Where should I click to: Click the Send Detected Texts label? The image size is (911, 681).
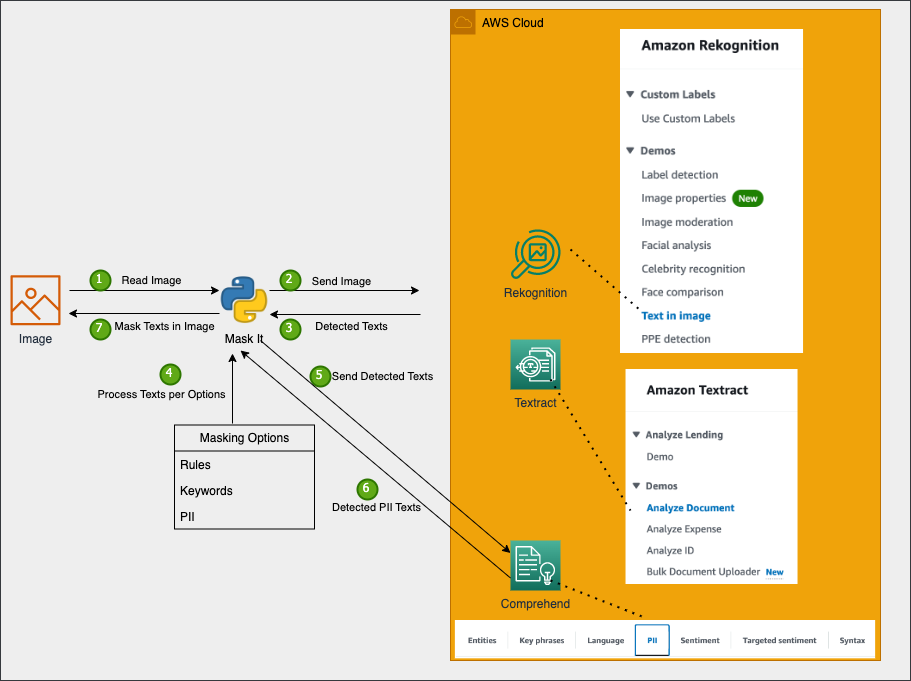pyautogui.click(x=382, y=377)
